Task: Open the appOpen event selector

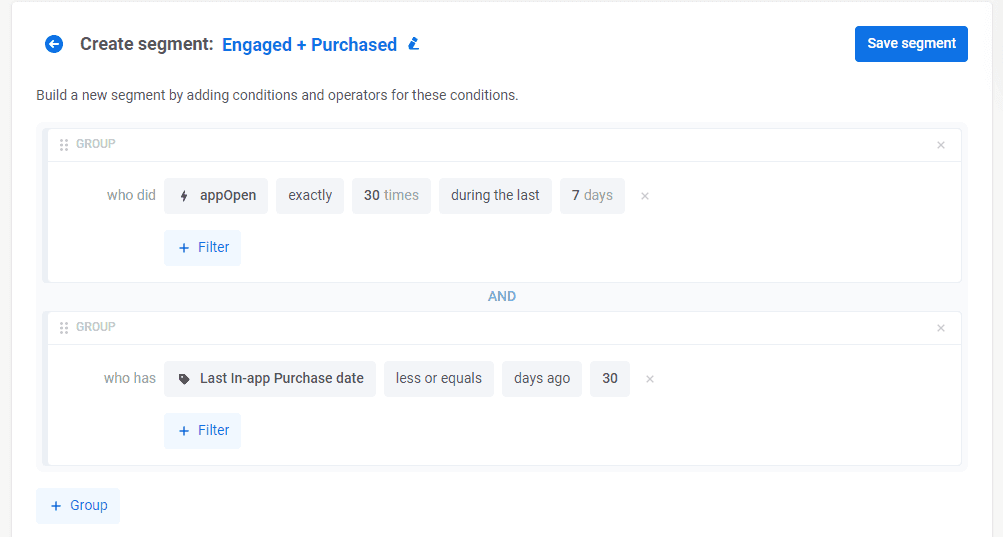Action: click(216, 196)
